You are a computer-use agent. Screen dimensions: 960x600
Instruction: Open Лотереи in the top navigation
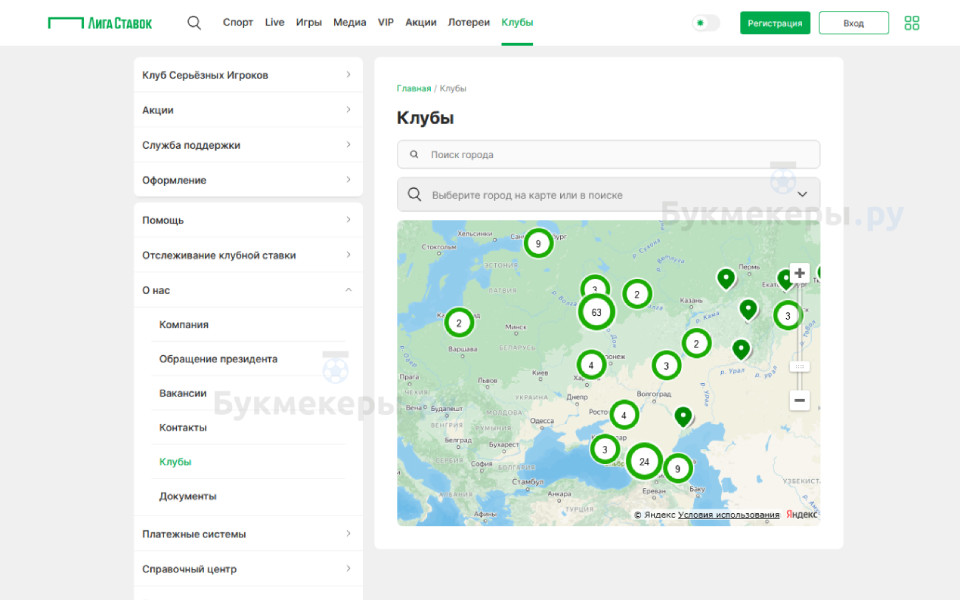click(469, 23)
